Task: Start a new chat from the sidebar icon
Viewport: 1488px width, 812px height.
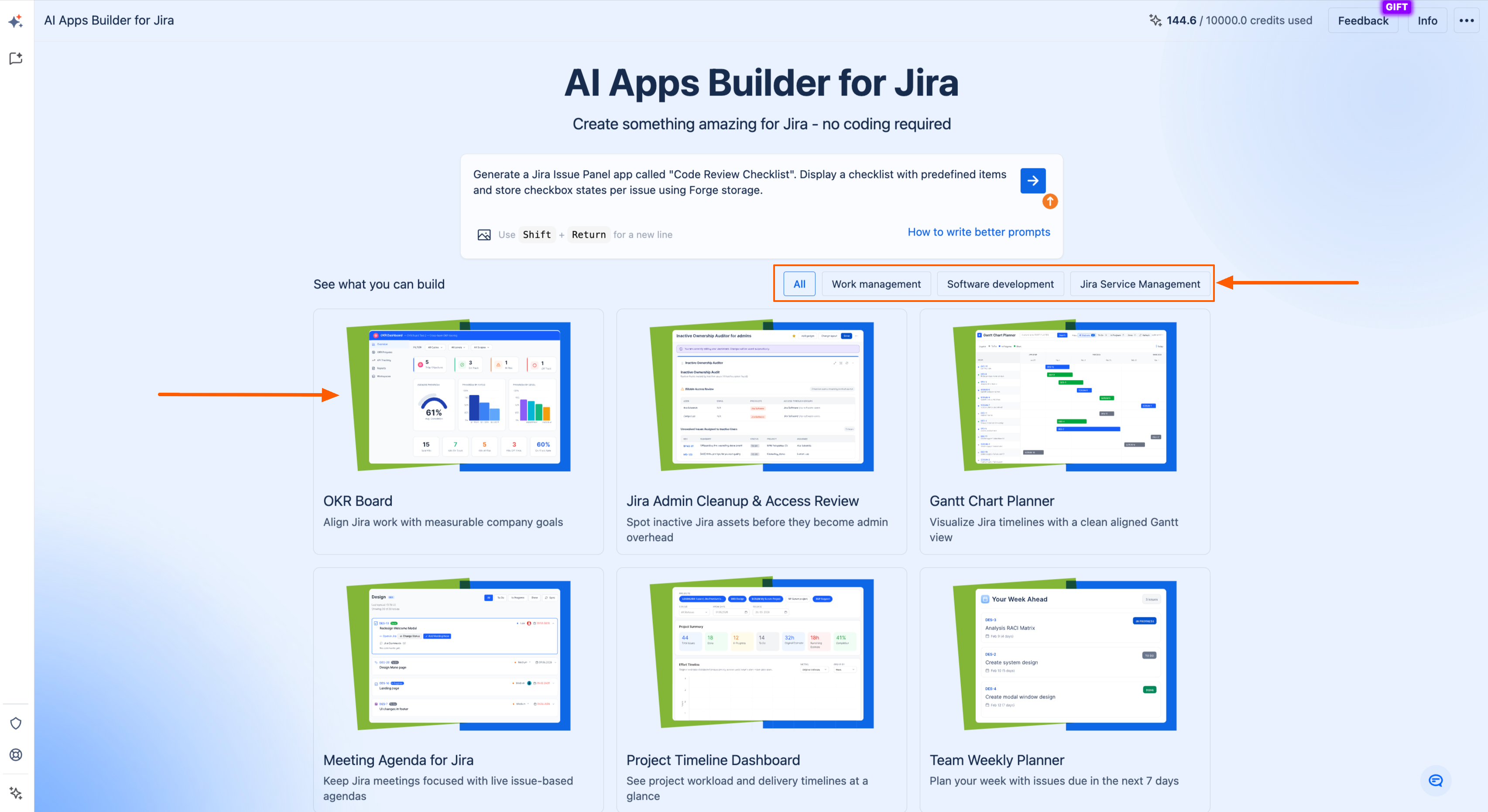Action: point(16,58)
